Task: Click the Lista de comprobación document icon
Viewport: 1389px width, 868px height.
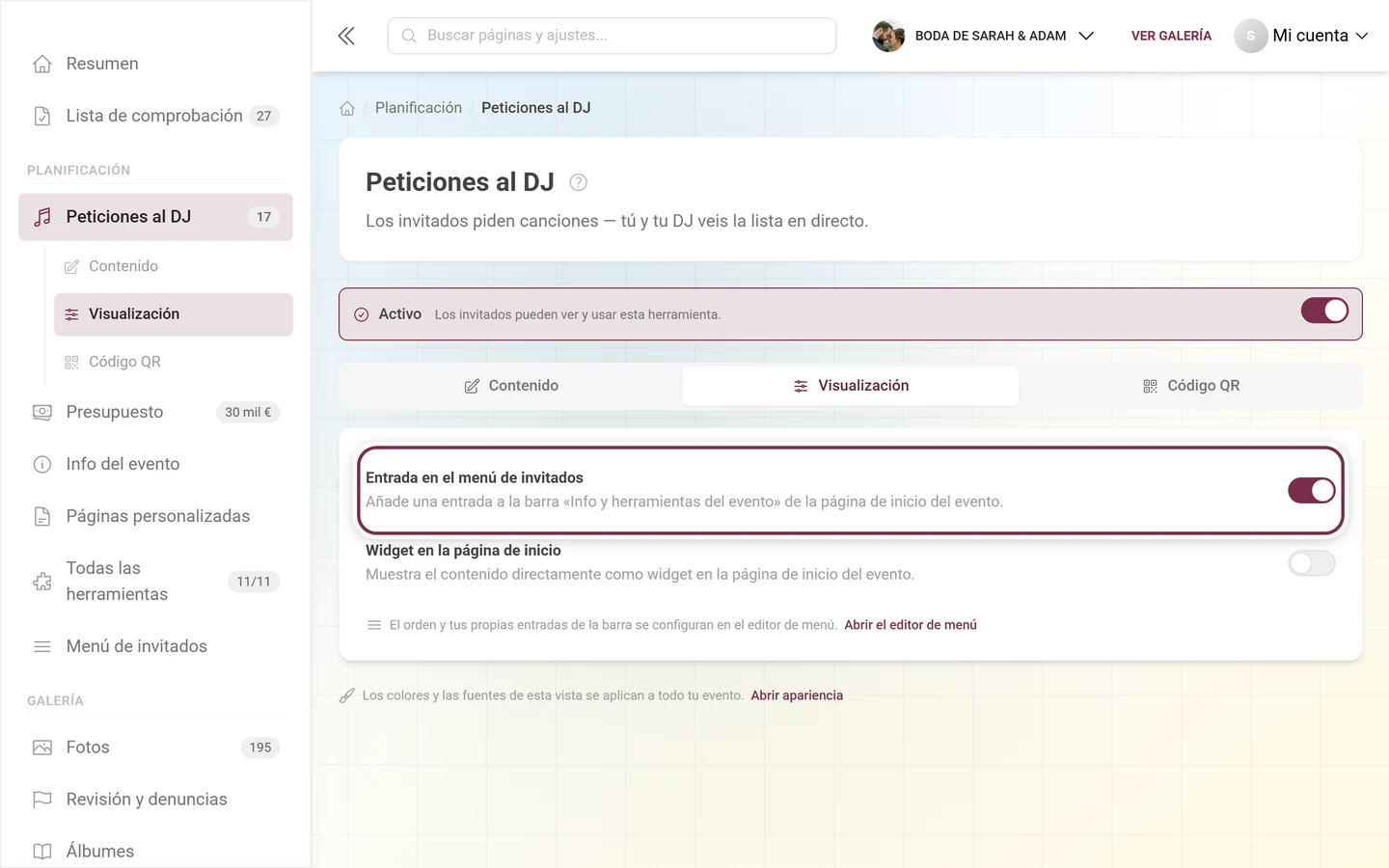Action: pos(42,116)
